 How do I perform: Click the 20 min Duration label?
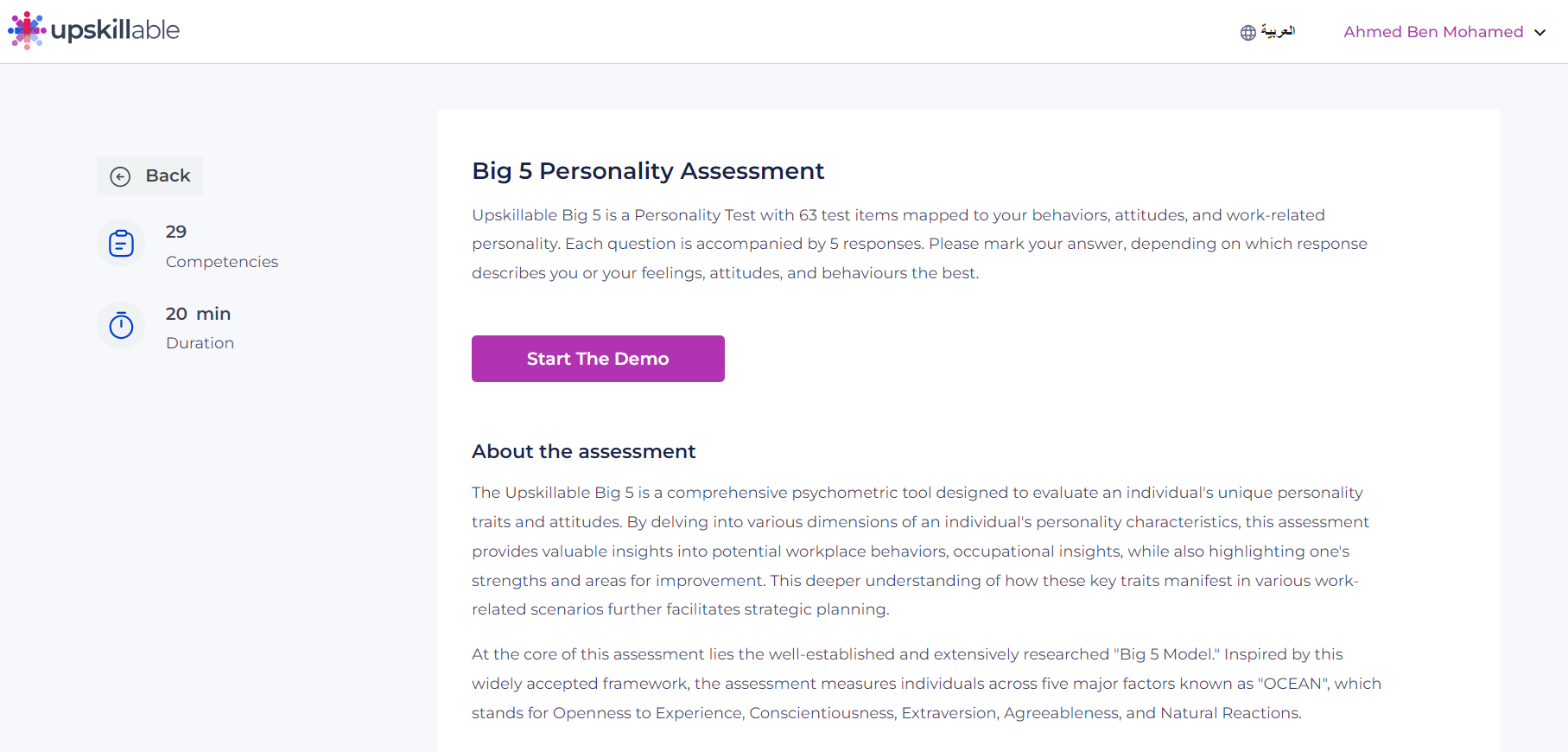(200, 328)
